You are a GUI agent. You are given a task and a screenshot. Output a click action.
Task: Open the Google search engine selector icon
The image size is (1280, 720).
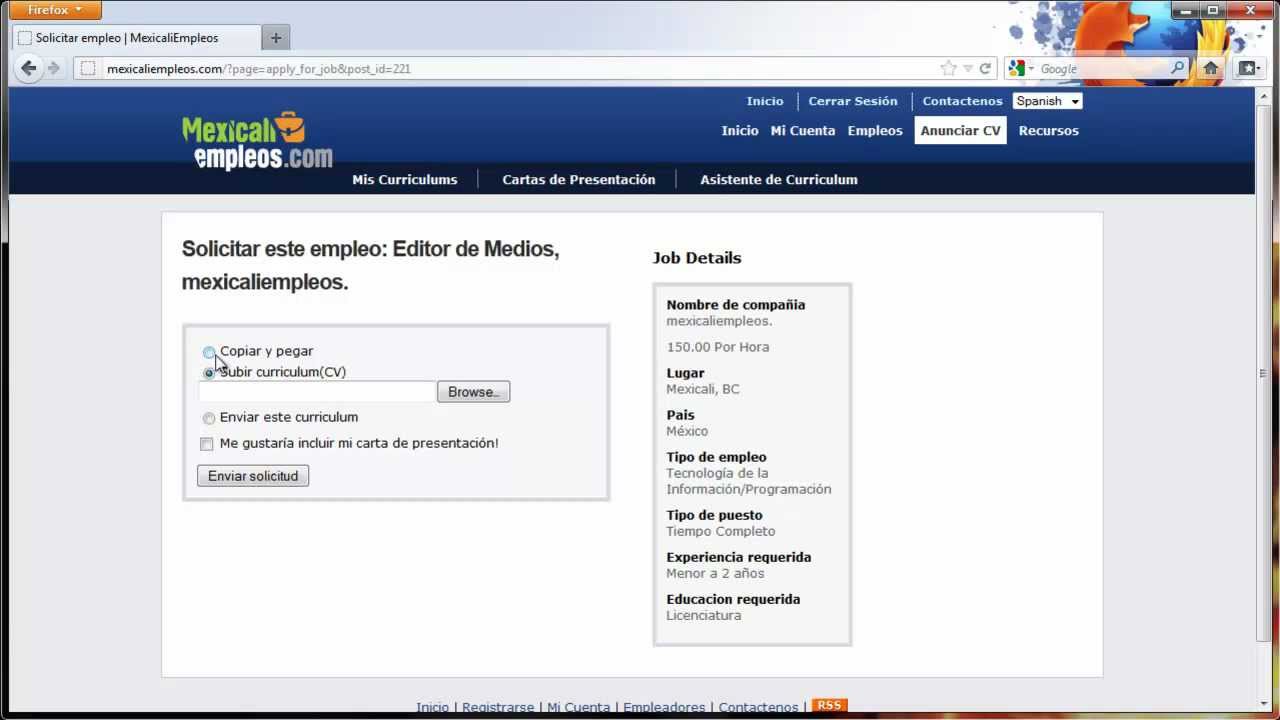(x=1020, y=68)
